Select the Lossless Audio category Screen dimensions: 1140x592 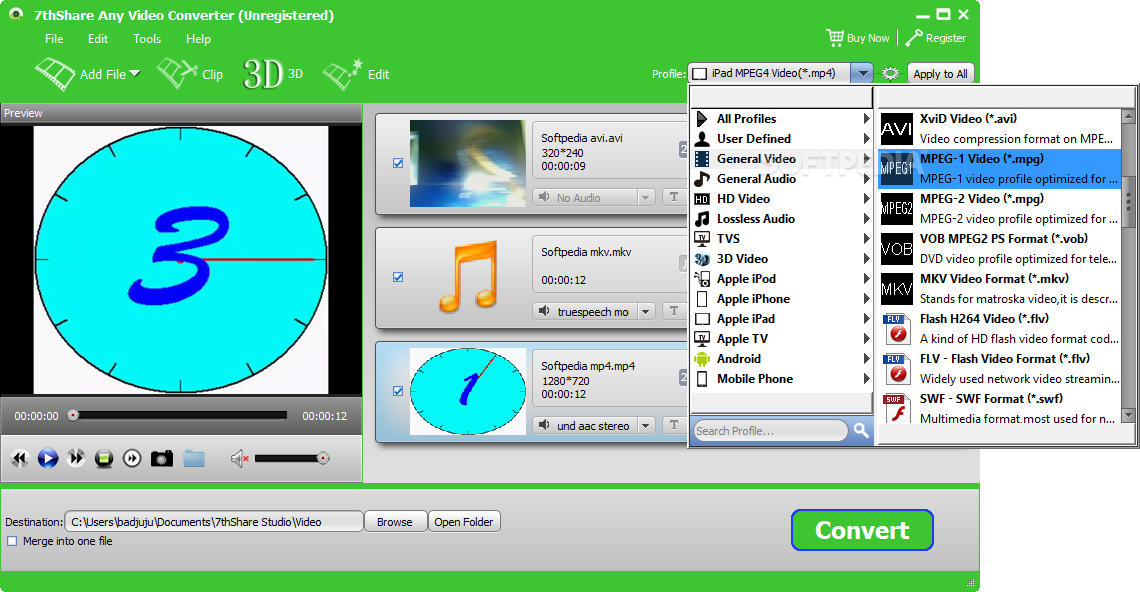782,218
